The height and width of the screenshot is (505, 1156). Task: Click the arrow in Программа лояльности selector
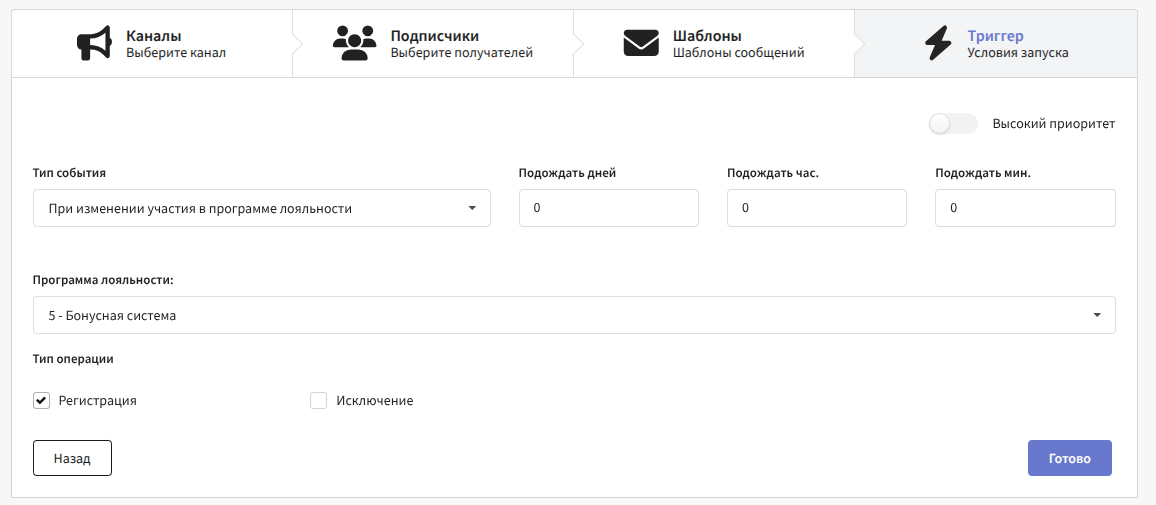(x=1097, y=315)
